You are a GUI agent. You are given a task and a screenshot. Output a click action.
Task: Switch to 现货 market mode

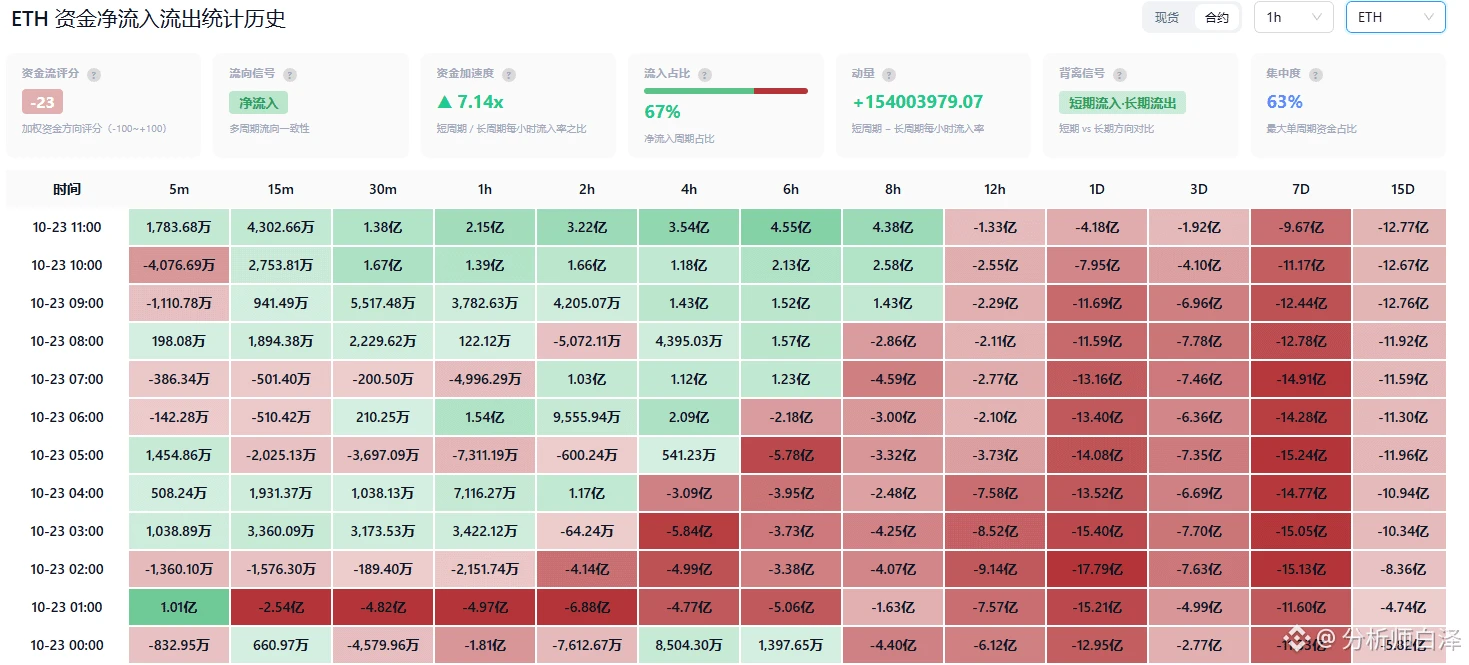(x=1167, y=17)
